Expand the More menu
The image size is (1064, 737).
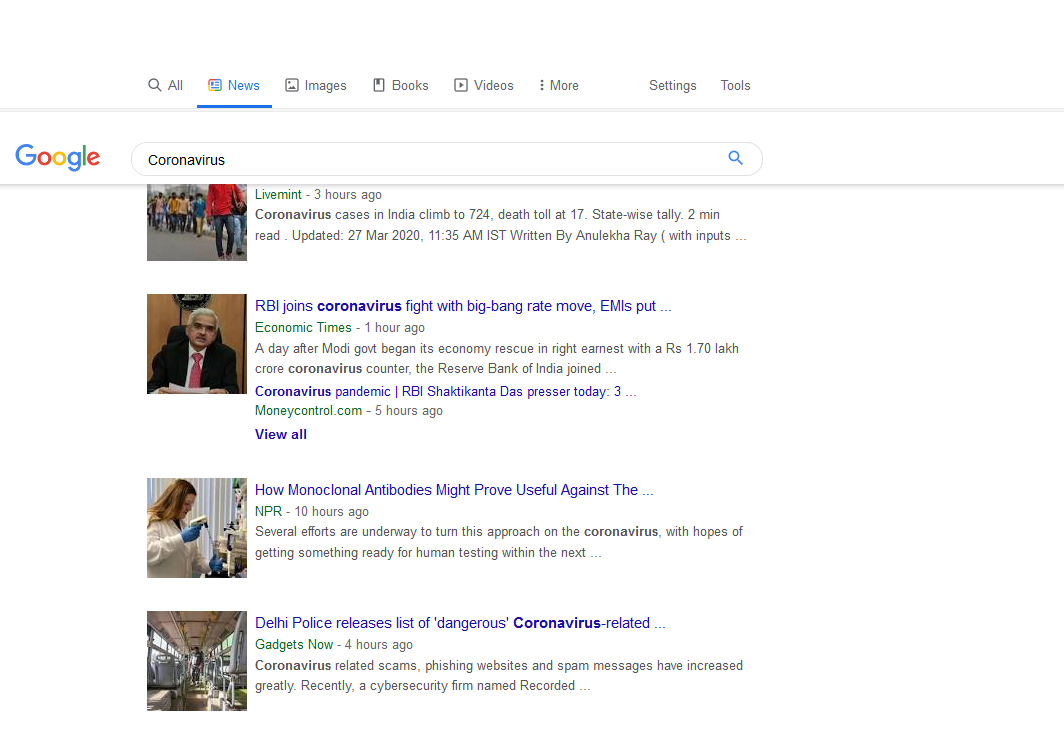[x=558, y=86]
